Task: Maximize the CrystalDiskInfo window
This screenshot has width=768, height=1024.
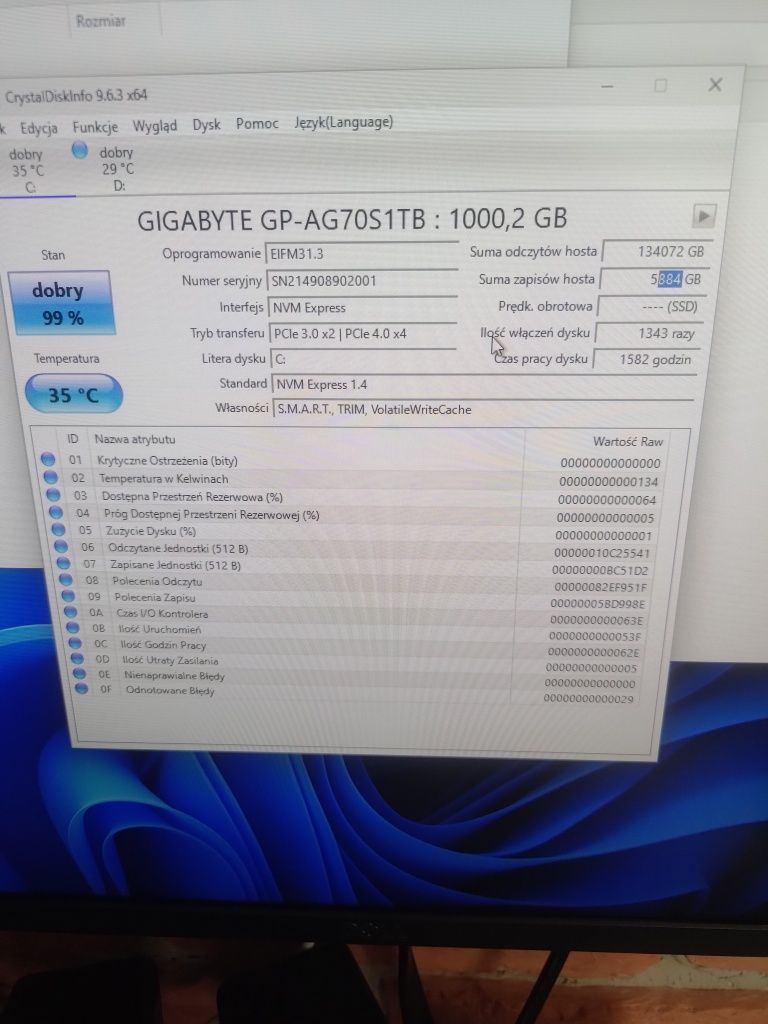Action: click(660, 86)
